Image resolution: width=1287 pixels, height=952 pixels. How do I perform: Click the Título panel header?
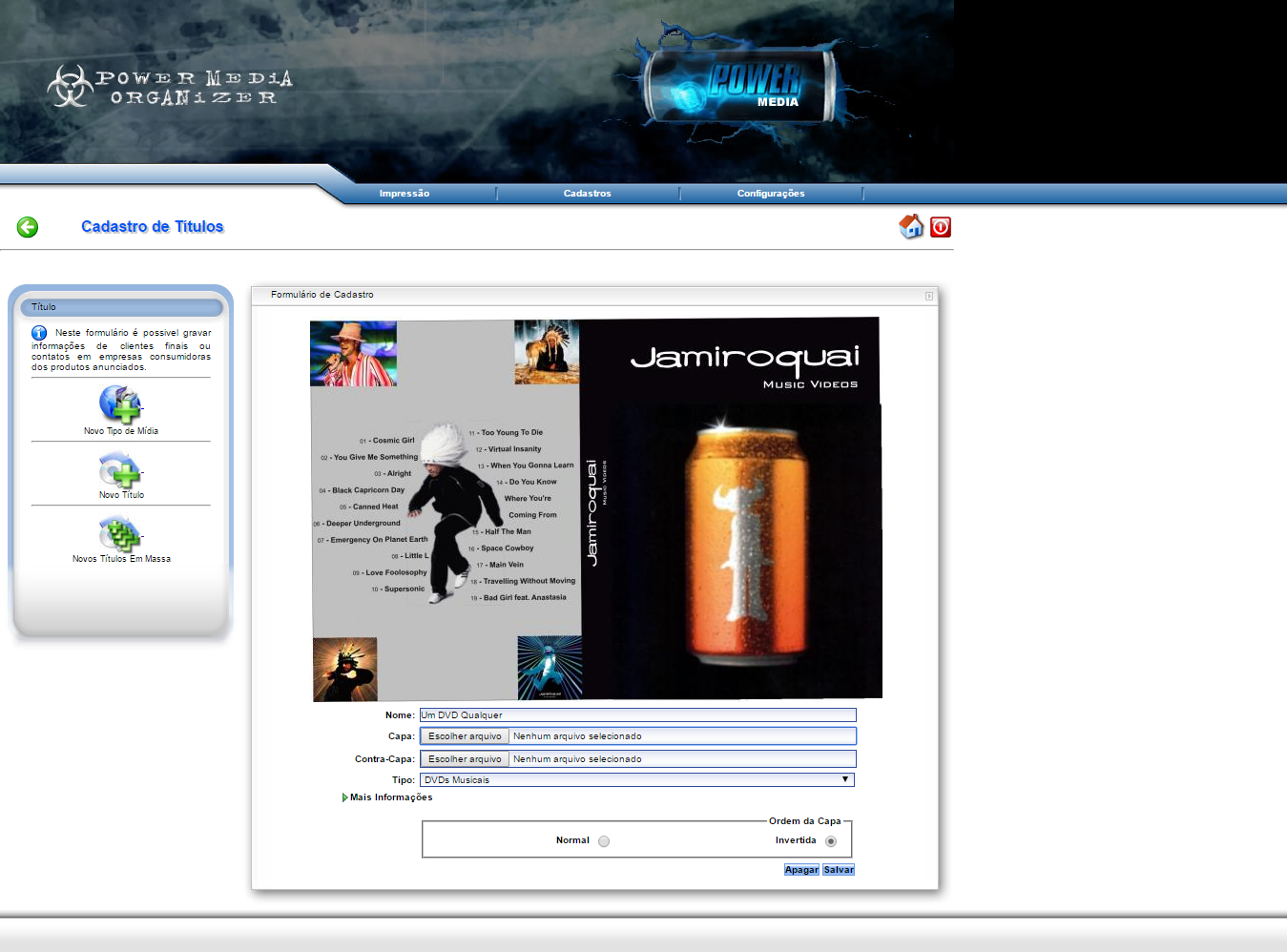tap(121, 307)
